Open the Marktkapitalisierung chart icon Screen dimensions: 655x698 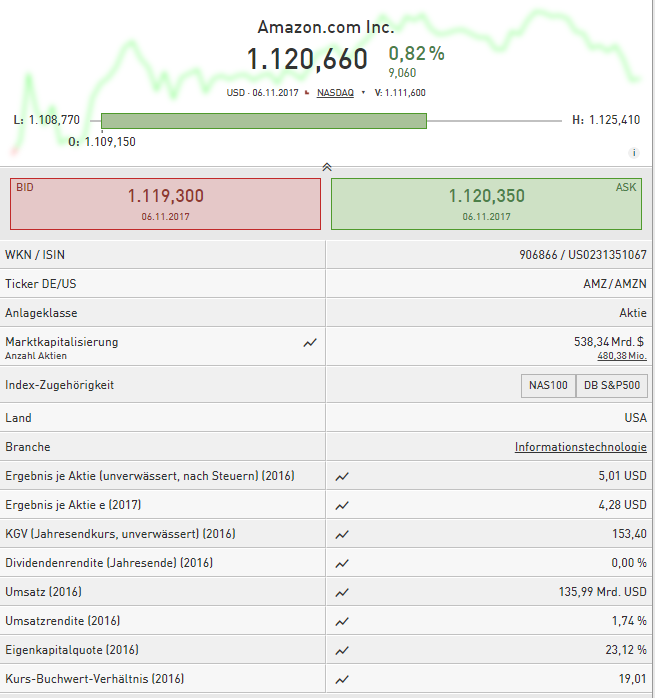(x=310, y=343)
